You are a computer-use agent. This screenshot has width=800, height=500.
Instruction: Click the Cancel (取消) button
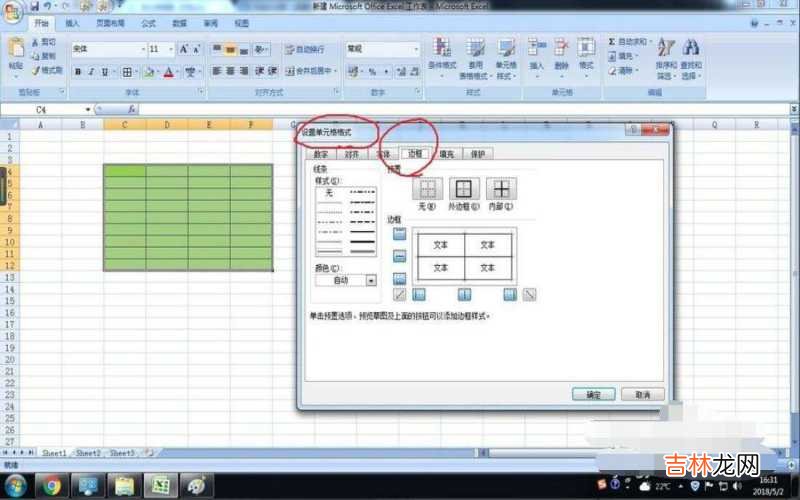click(642, 395)
